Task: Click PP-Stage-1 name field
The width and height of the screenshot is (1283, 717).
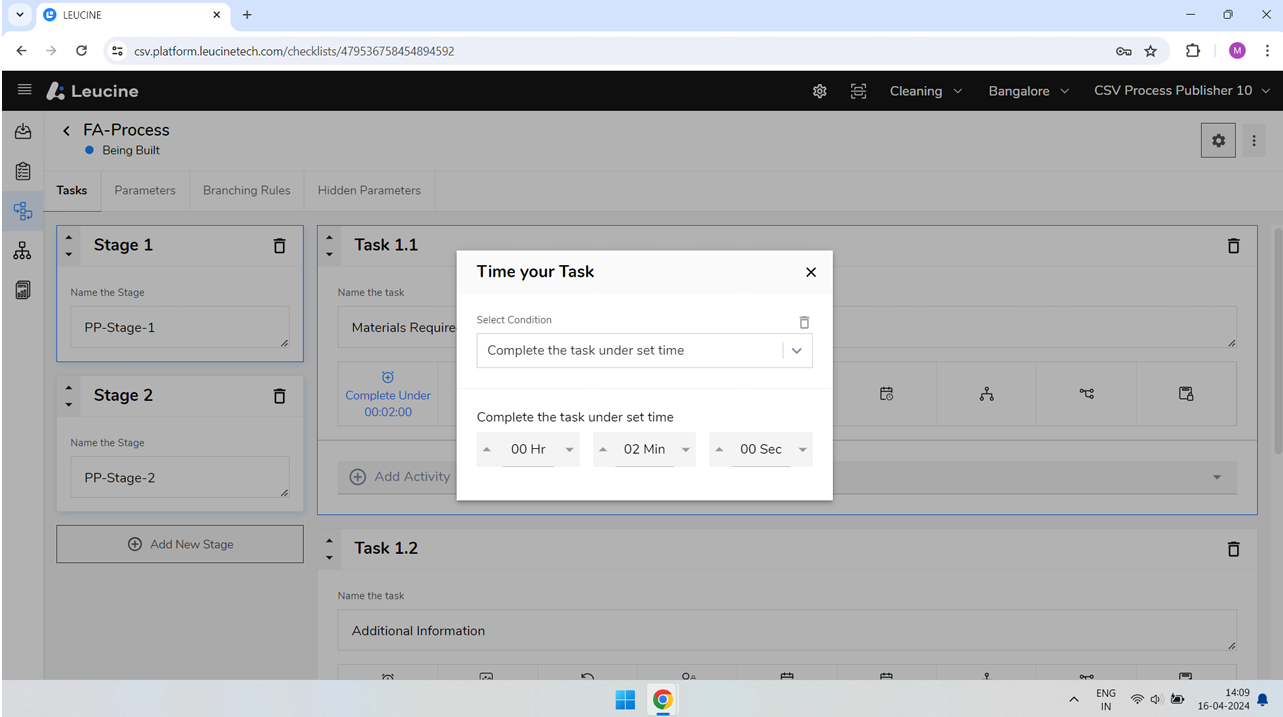Action: pos(180,327)
